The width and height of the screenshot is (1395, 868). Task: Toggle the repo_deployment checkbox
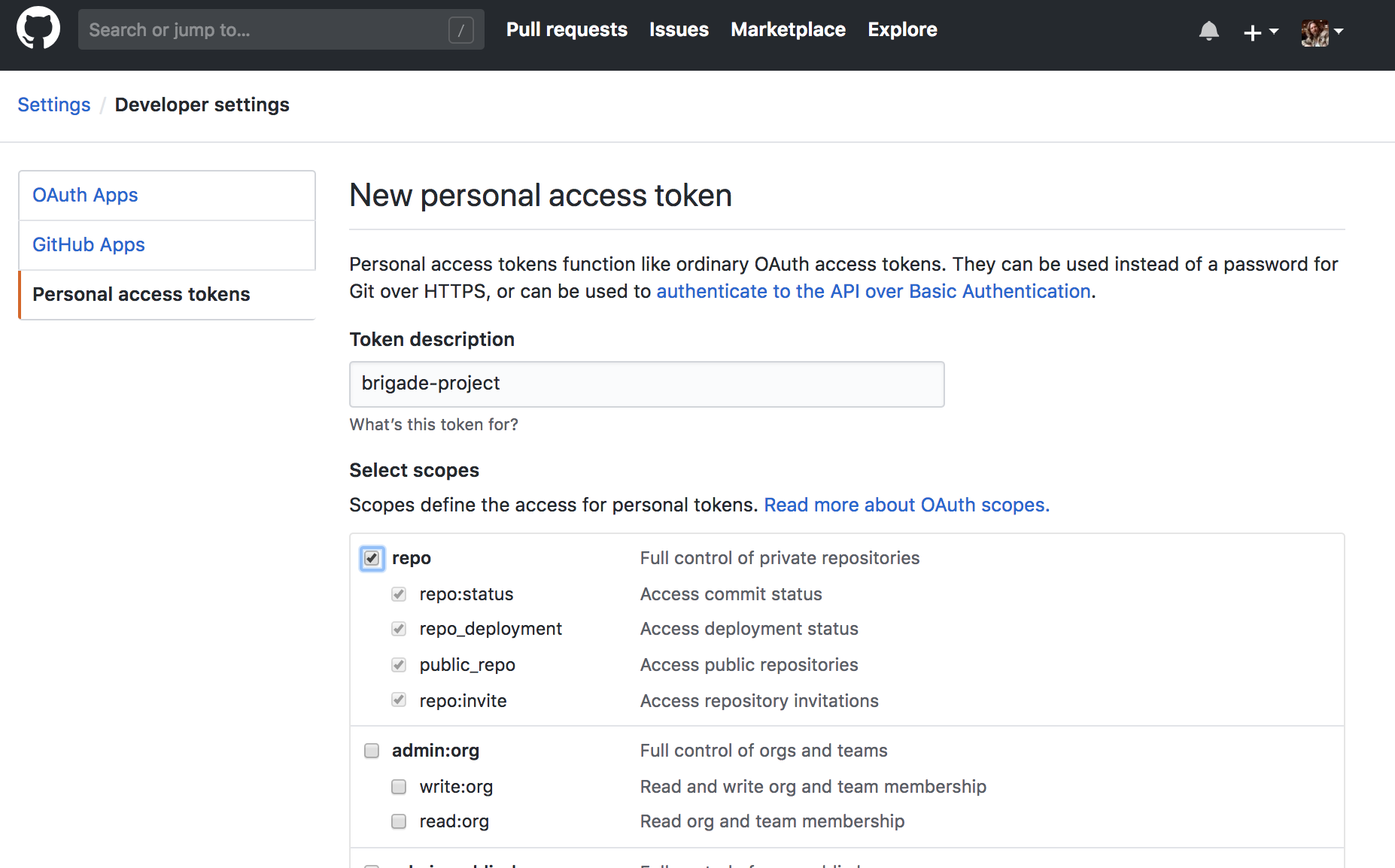click(399, 629)
